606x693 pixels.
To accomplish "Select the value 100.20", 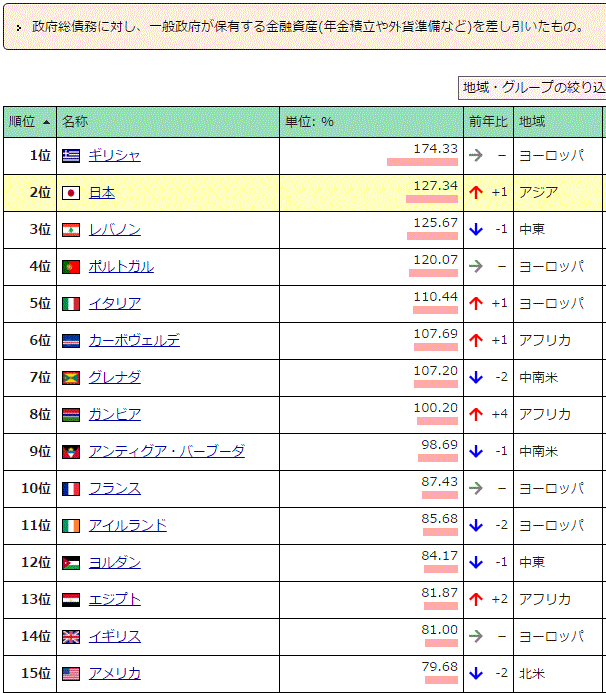I will [x=435, y=407].
